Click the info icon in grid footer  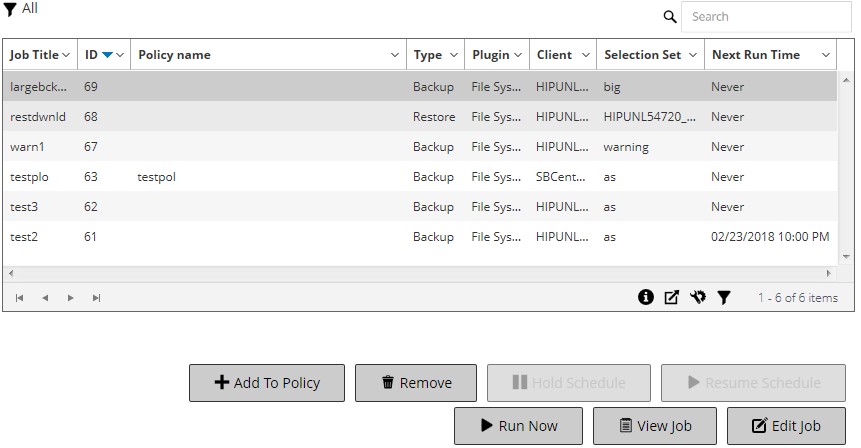pos(646,297)
